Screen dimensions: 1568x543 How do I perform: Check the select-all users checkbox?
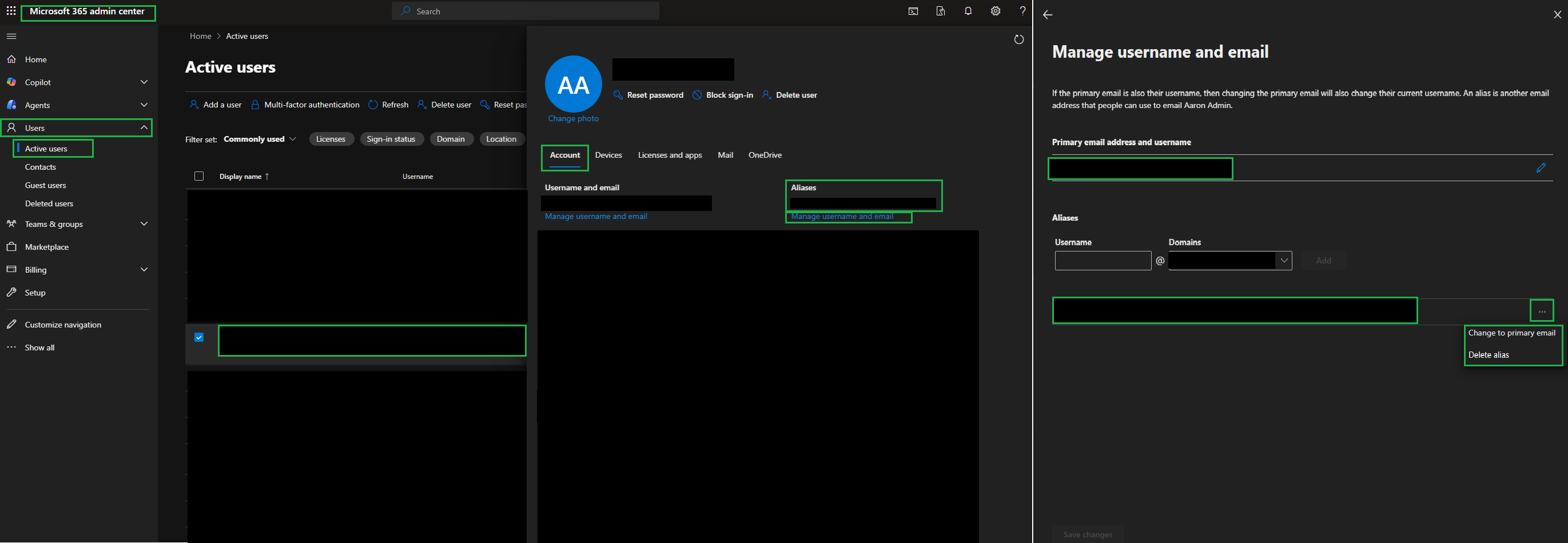tap(199, 176)
